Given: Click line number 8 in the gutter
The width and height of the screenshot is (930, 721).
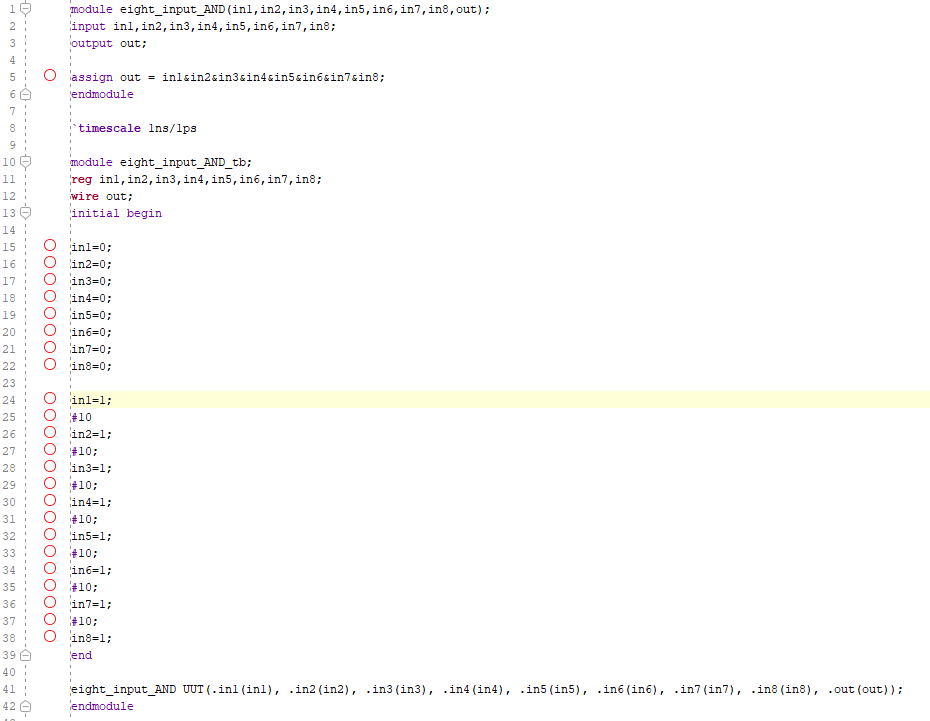Looking at the screenshot, I should click(x=12, y=128).
